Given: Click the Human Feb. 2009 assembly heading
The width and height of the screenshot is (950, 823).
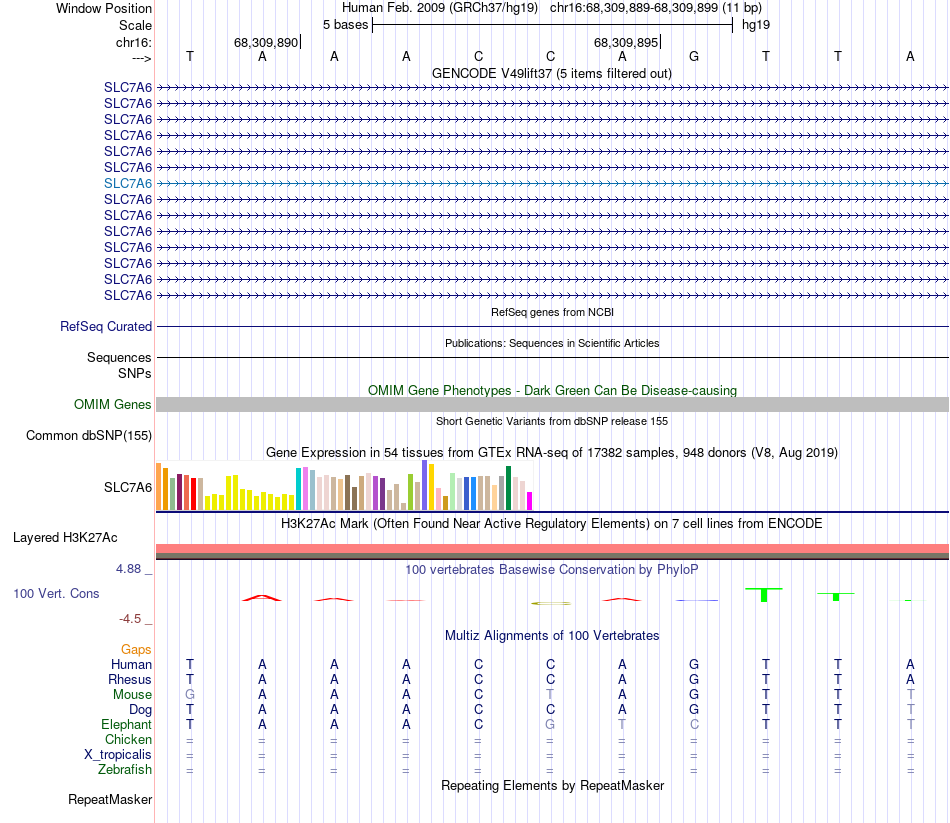Looking at the screenshot, I should (440, 8).
